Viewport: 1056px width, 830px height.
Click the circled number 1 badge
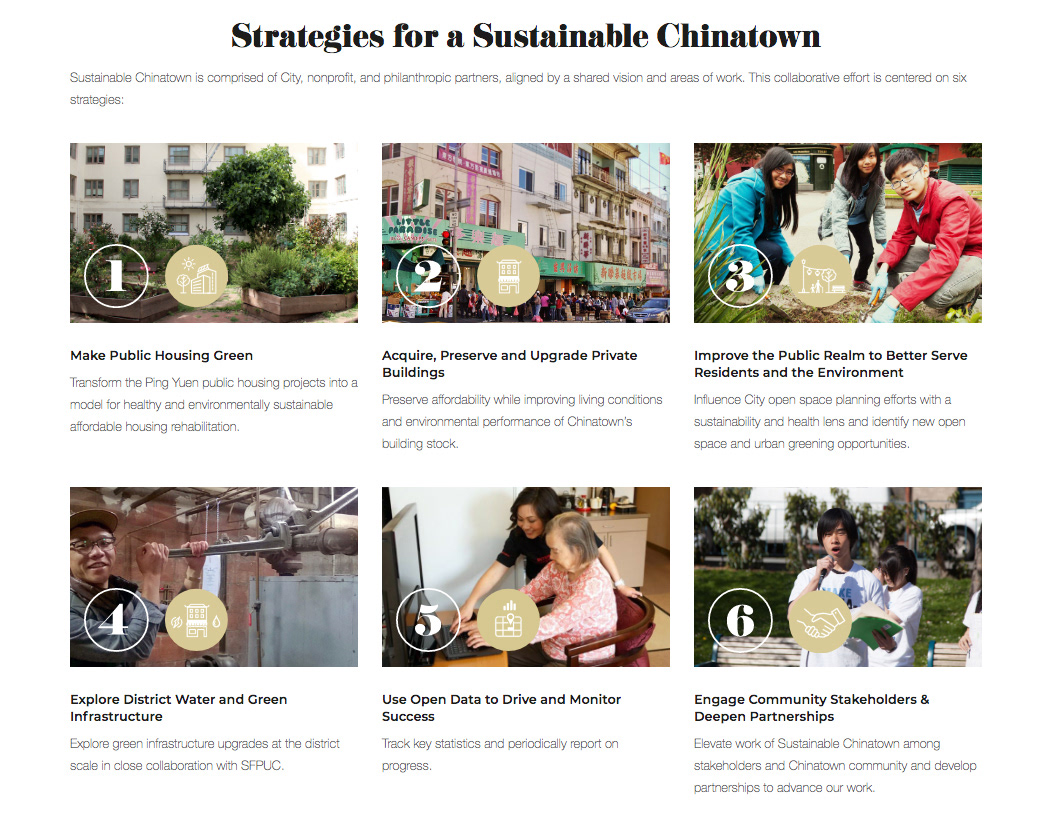116,276
